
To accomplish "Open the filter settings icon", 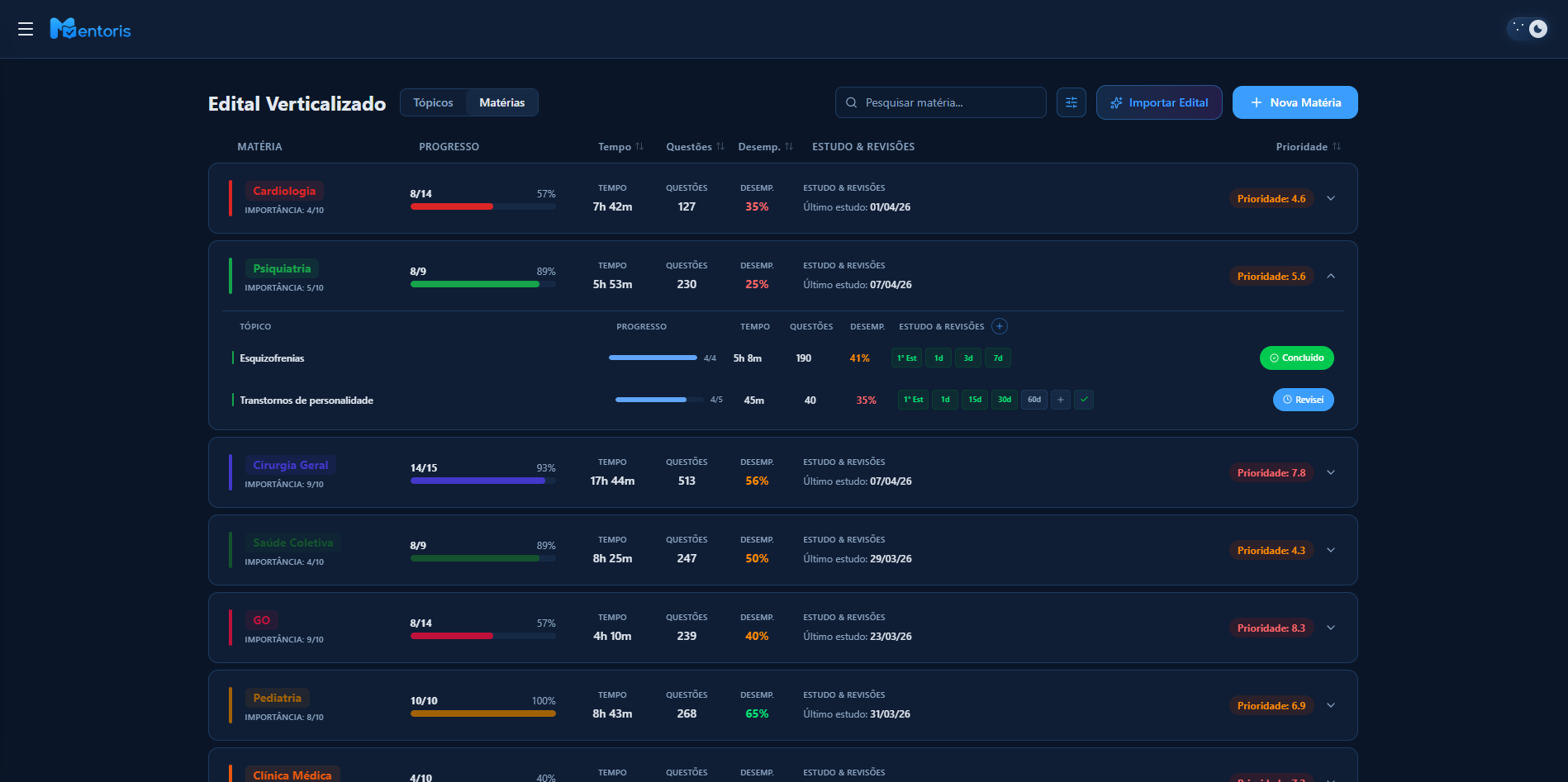I will pyautogui.click(x=1071, y=102).
